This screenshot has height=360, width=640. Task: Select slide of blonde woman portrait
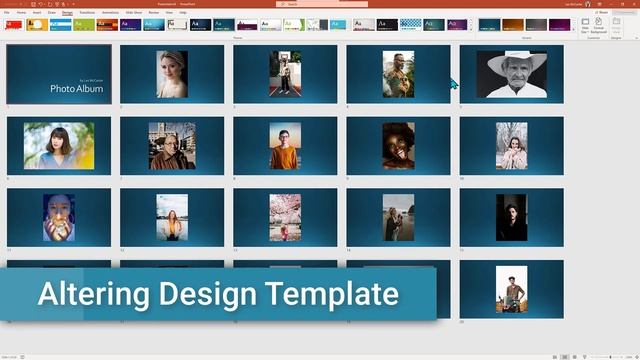(172, 74)
